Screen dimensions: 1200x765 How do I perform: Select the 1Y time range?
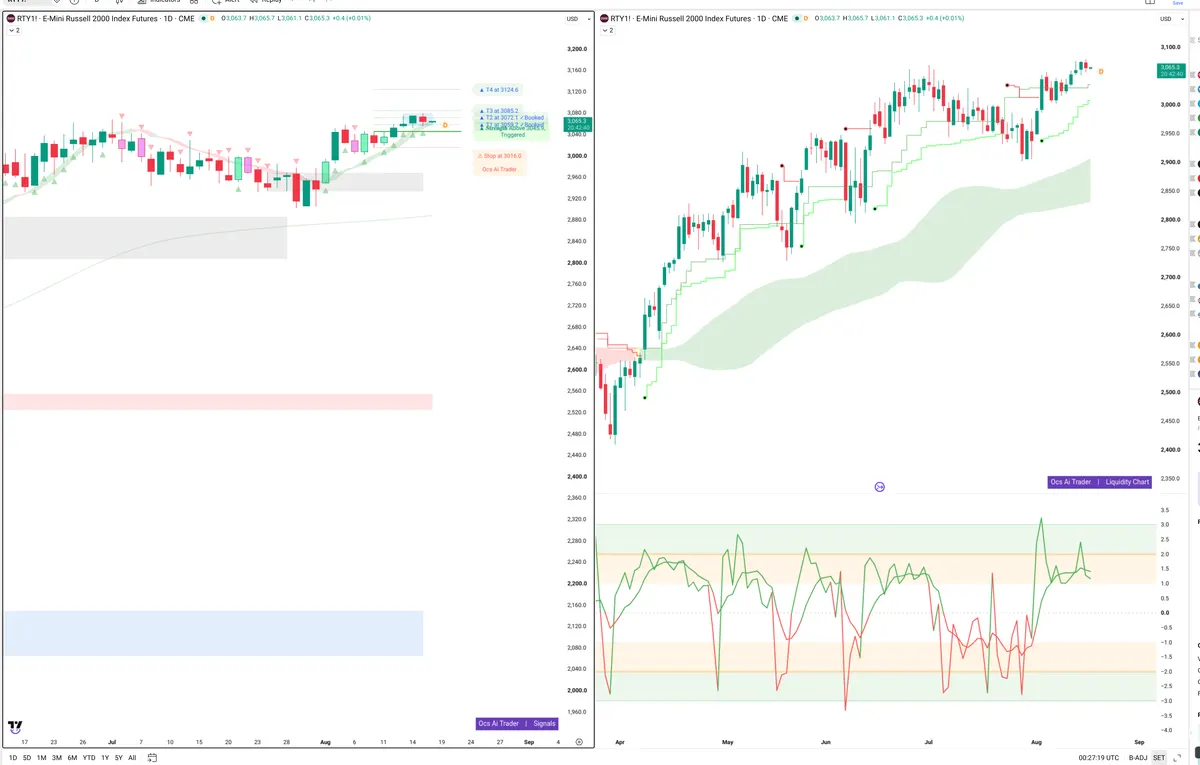pos(105,758)
